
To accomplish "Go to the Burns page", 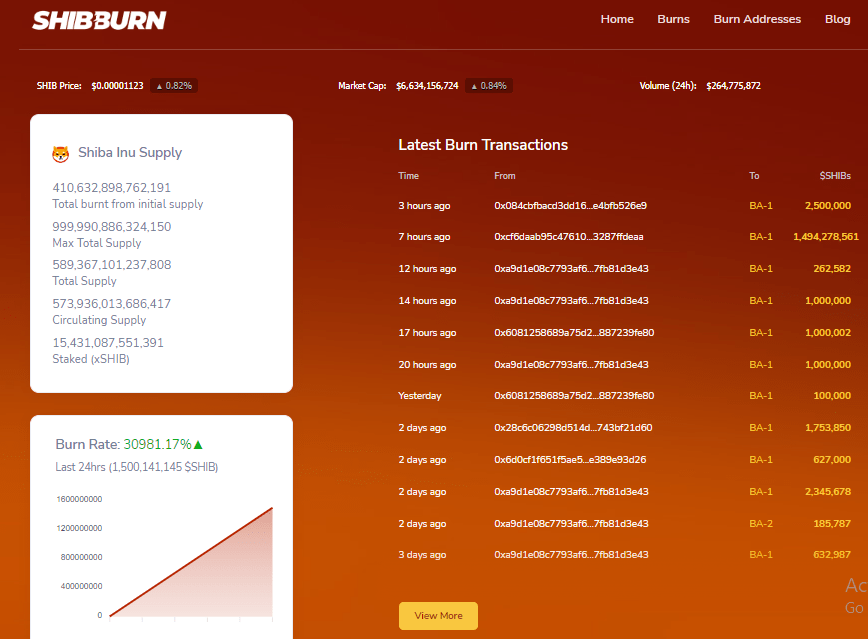I will click(673, 19).
